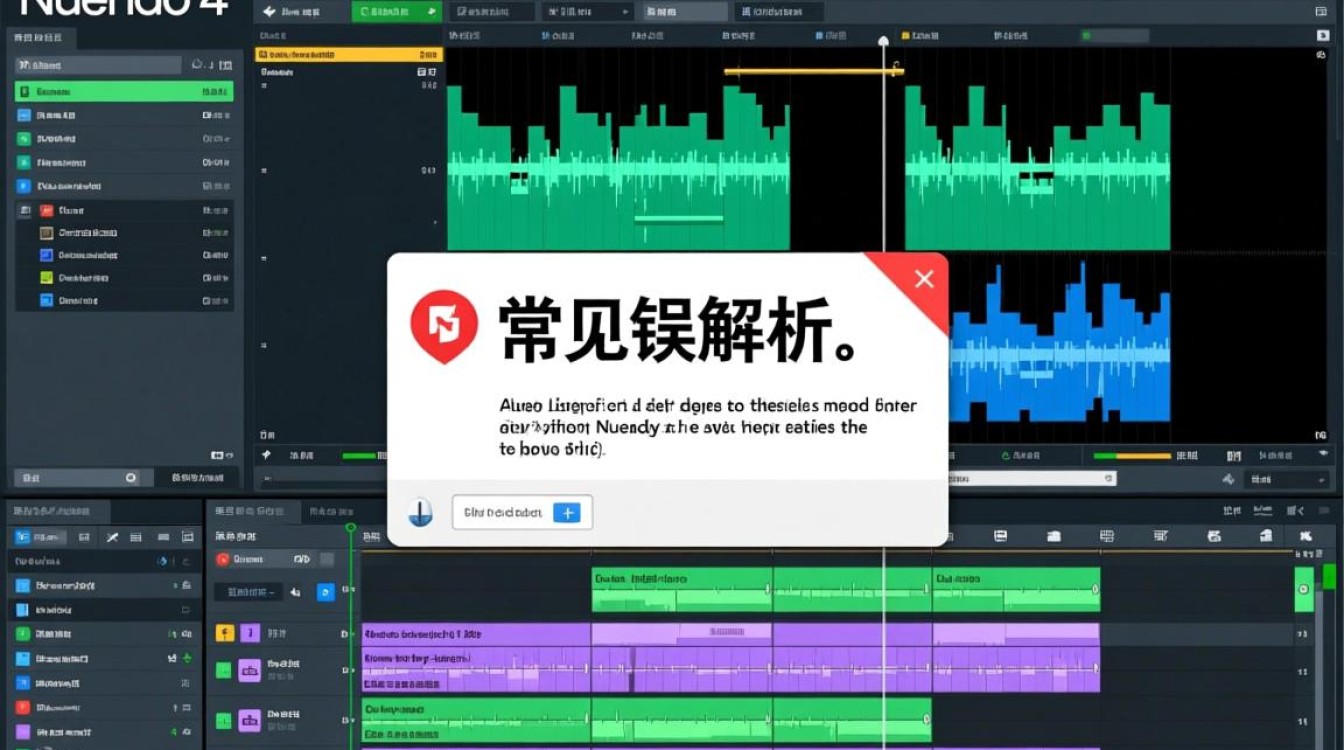The width and height of the screenshot is (1344, 750).
Task: Select the green highlighted row in upper-left list
Action: point(124,91)
